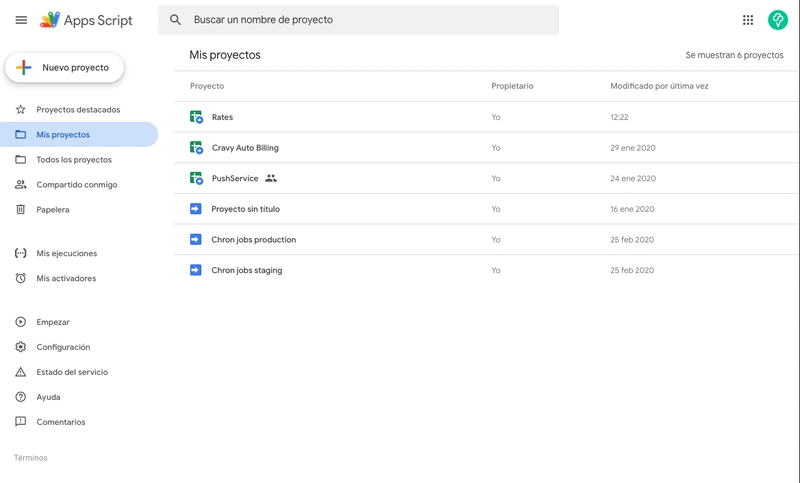Screen dimensions: 800x483
Task: Click the 16 ene 2020 date
Action: pos(632,209)
